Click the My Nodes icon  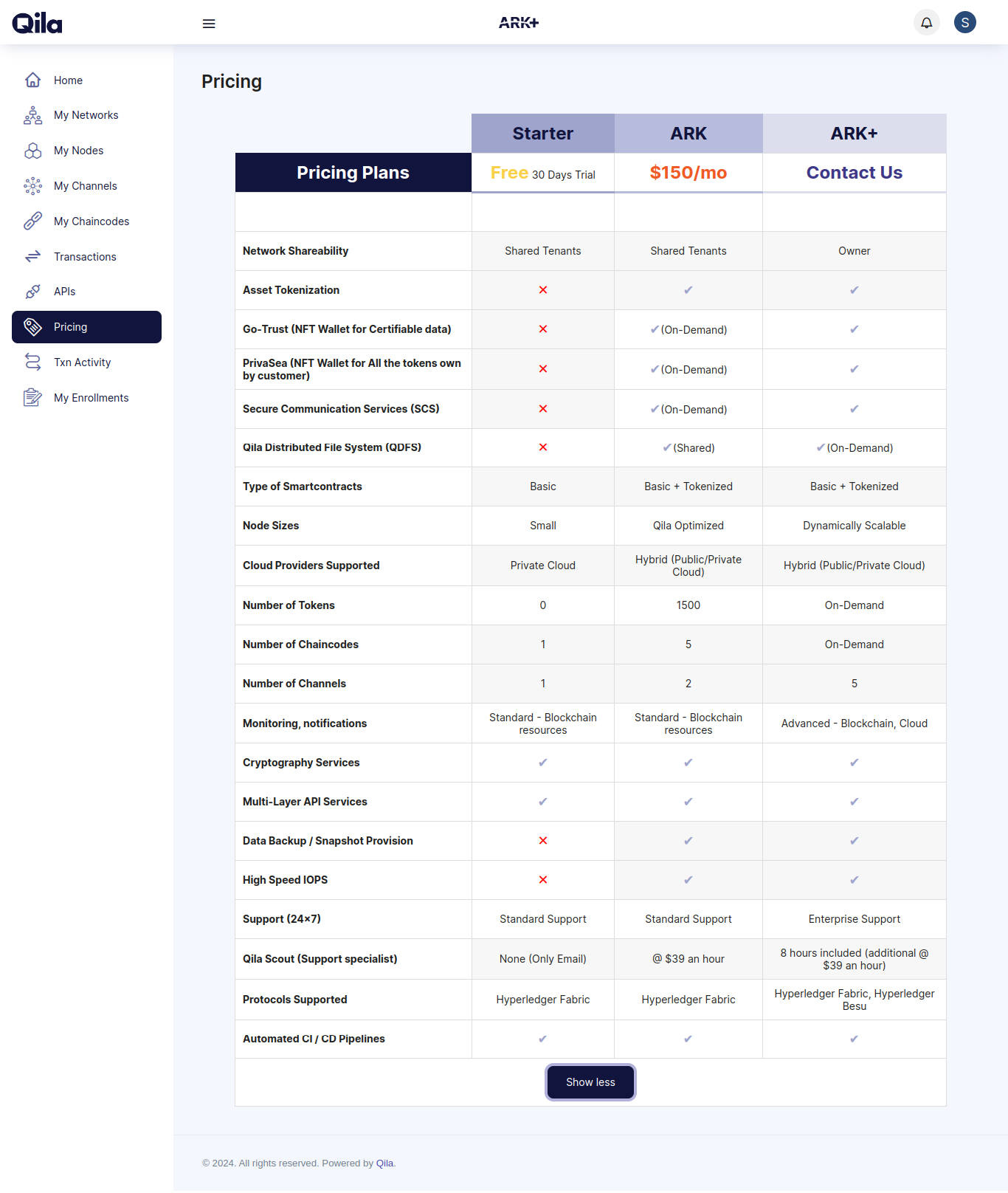tap(32, 151)
